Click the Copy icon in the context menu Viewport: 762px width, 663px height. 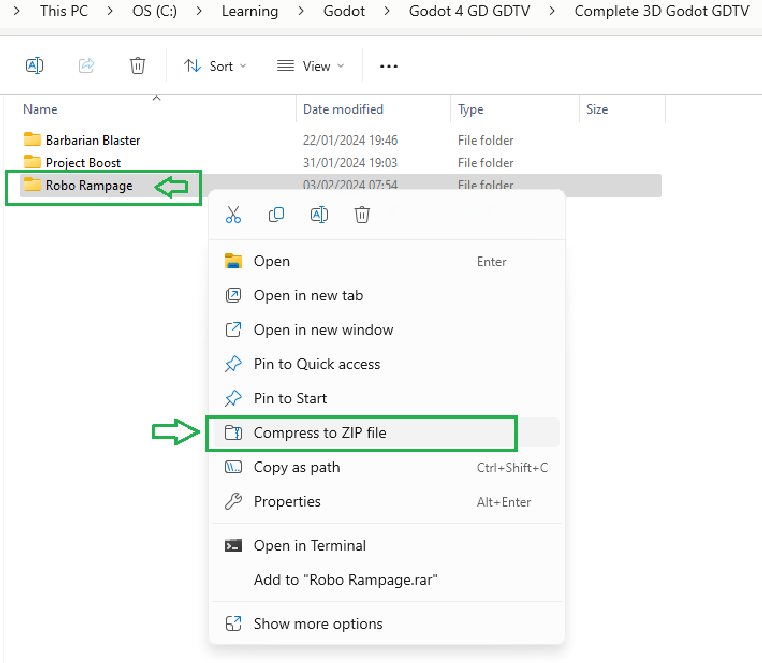[x=277, y=214]
